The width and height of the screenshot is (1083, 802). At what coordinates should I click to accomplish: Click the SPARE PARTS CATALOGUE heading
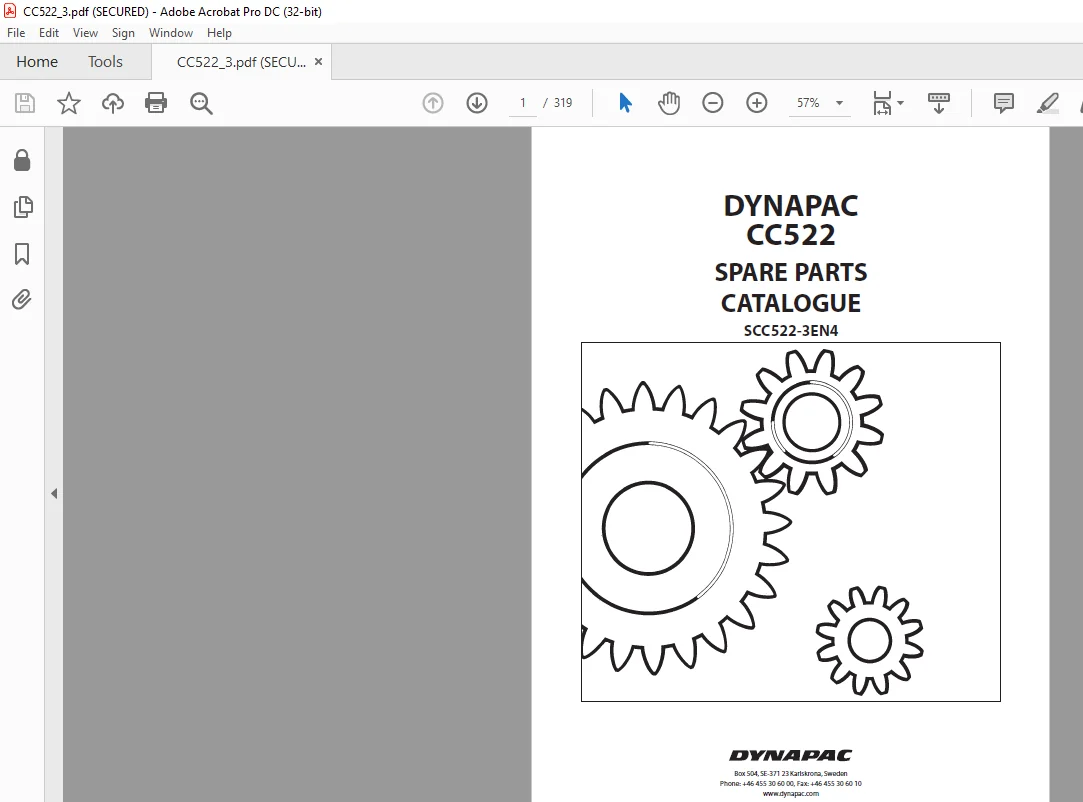point(791,287)
